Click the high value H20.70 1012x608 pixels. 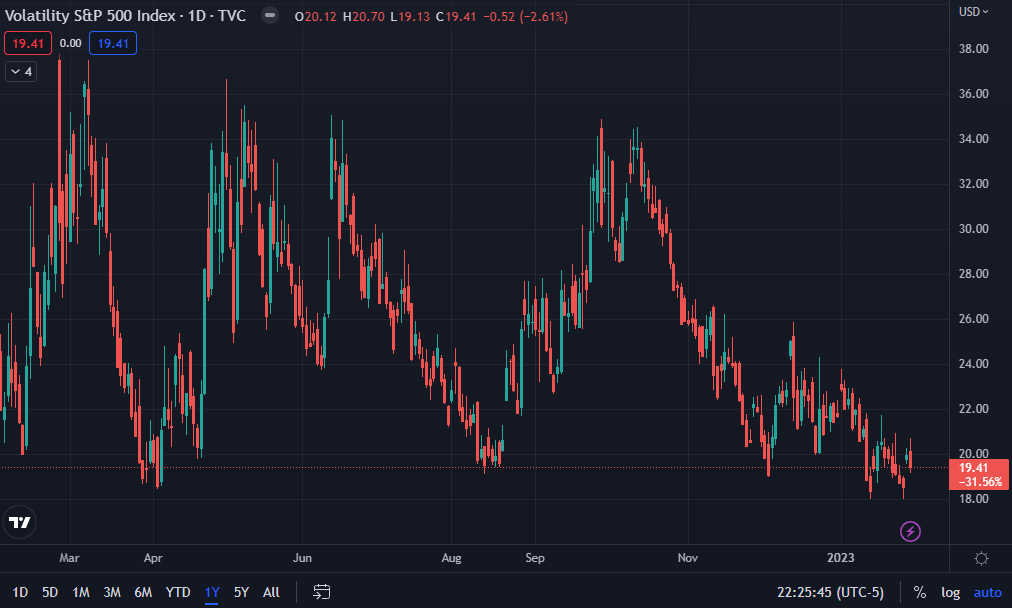(364, 16)
